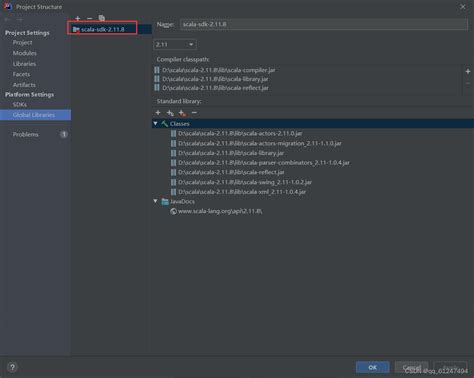Open Artifacts settings page
The height and width of the screenshot is (378, 474).
tap(24, 85)
